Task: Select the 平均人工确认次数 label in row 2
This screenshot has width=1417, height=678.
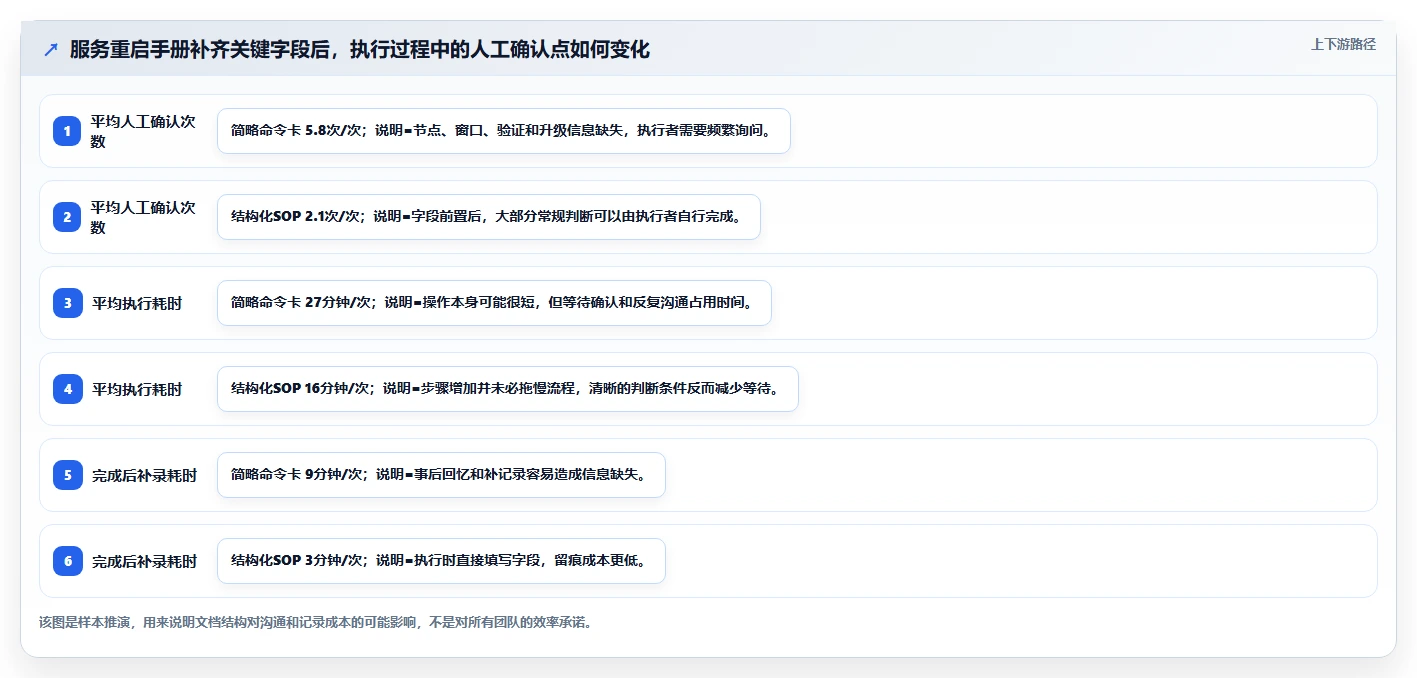Action: coord(143,217)
